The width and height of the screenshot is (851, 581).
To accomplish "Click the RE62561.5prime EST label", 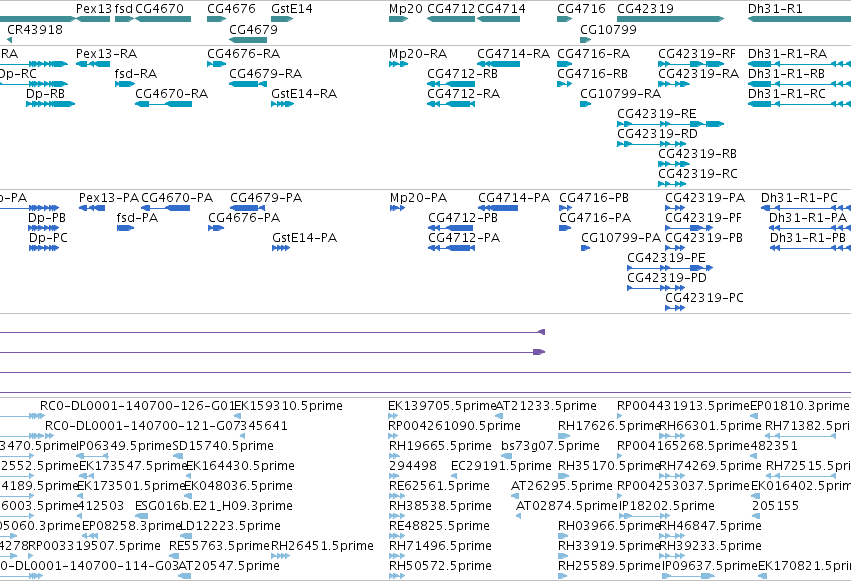I will [439, 487].
